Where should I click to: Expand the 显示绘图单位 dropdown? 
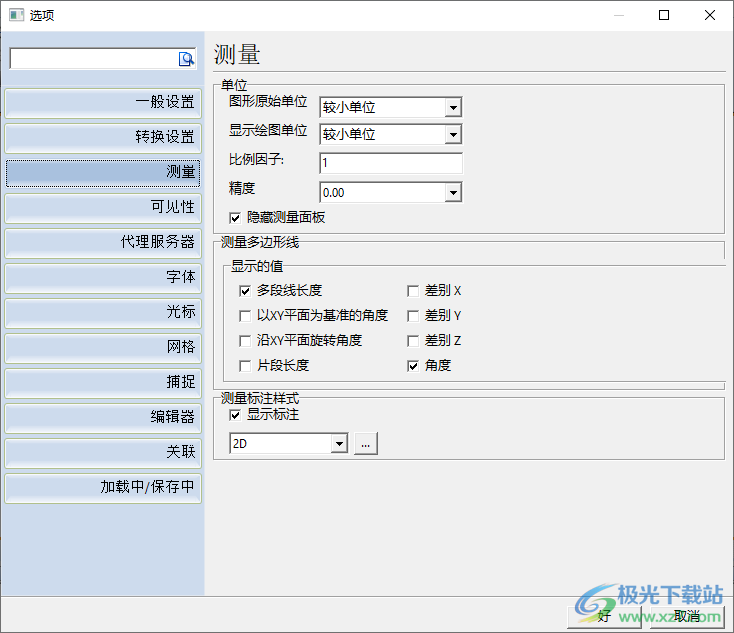point(453,135)
